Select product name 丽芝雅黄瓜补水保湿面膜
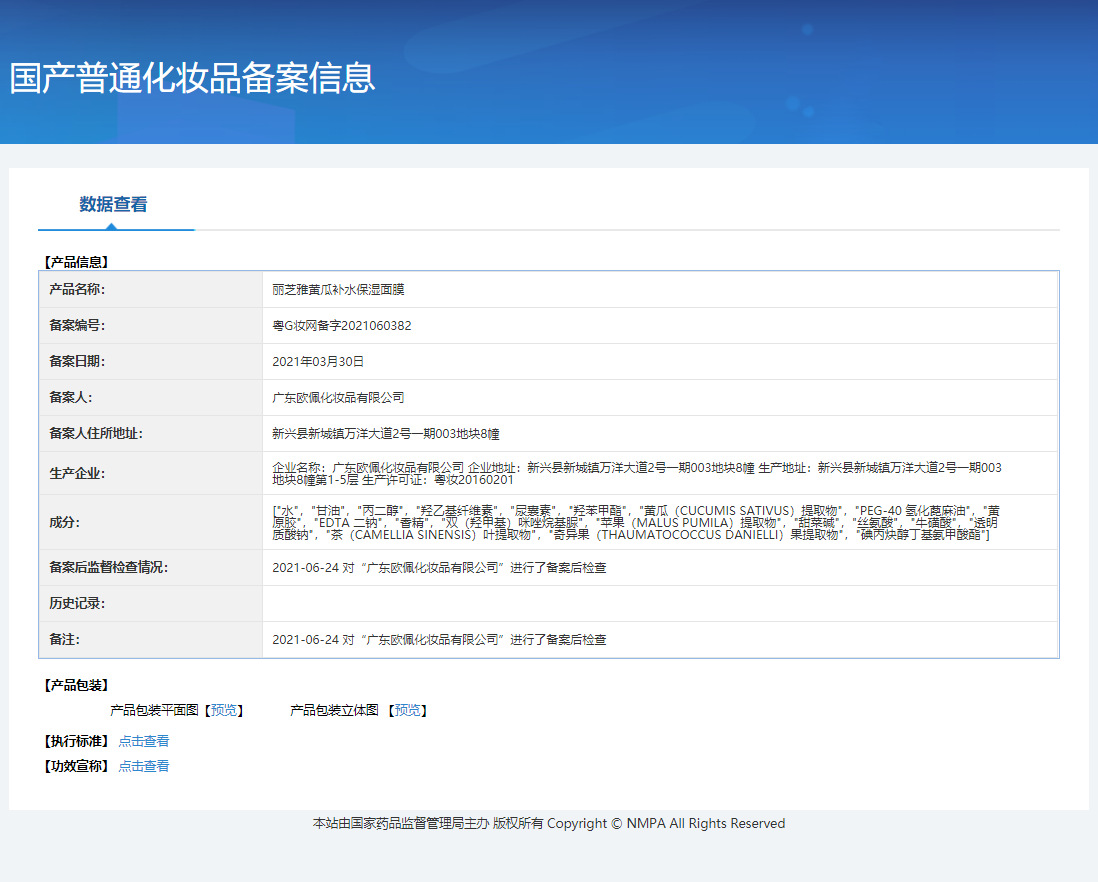 tap(338, 290)
